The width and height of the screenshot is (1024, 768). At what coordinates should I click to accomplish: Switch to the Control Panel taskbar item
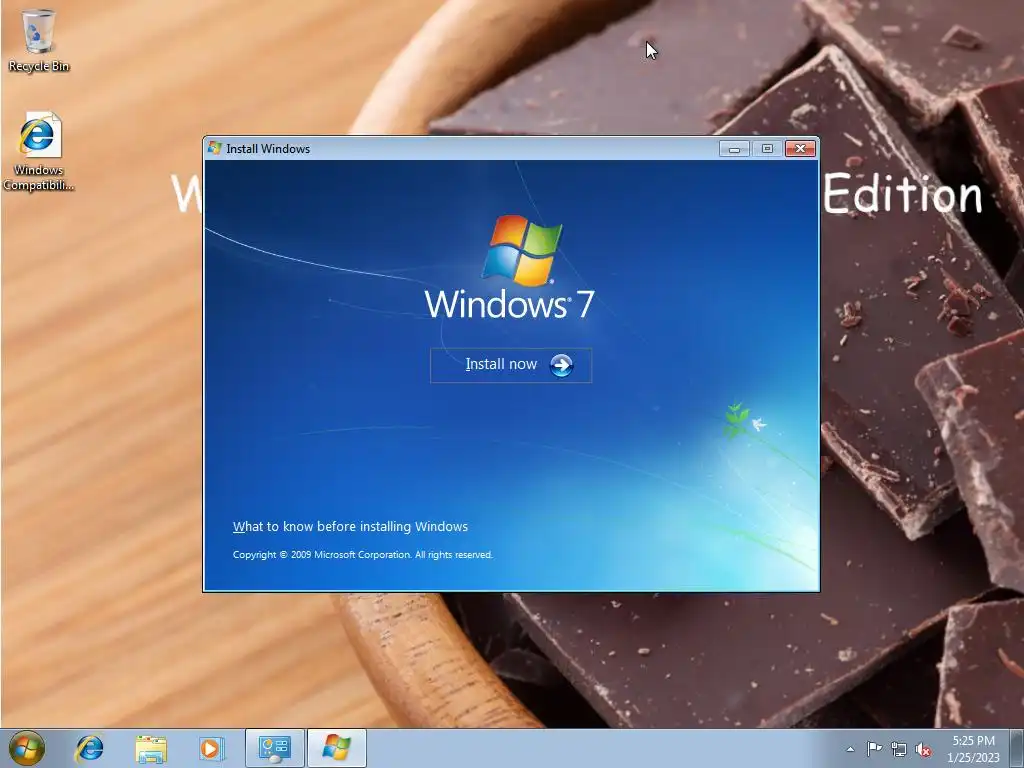pyautogui.click(x=274, y=748)
